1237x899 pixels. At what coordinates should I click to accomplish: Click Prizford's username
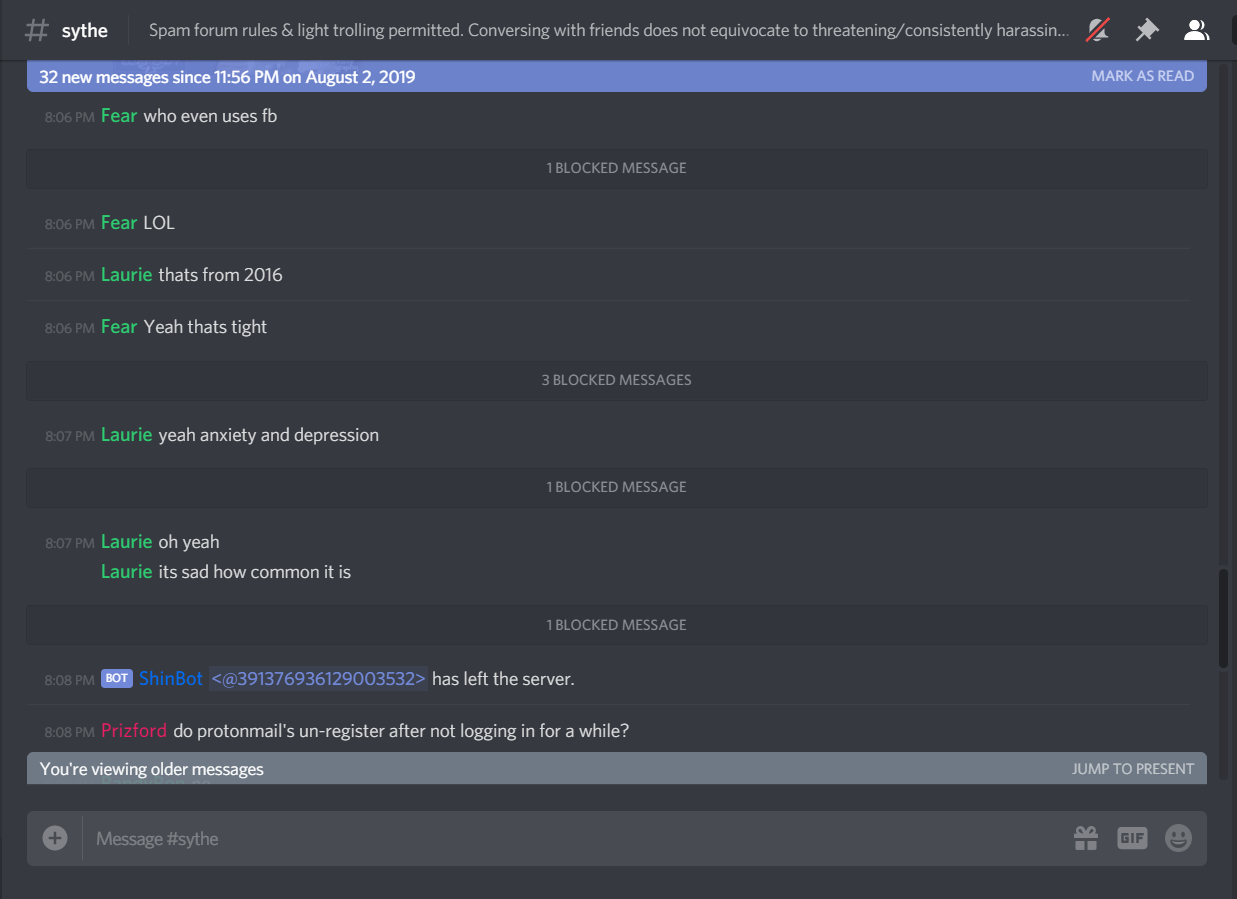[x=134, y=731]
